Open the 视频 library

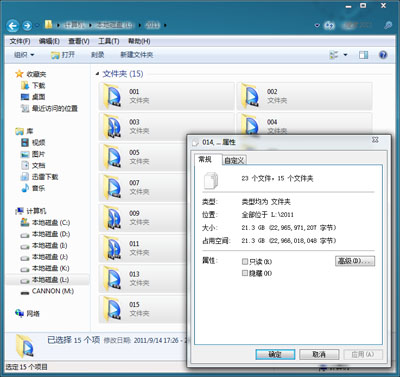[33, 143]
